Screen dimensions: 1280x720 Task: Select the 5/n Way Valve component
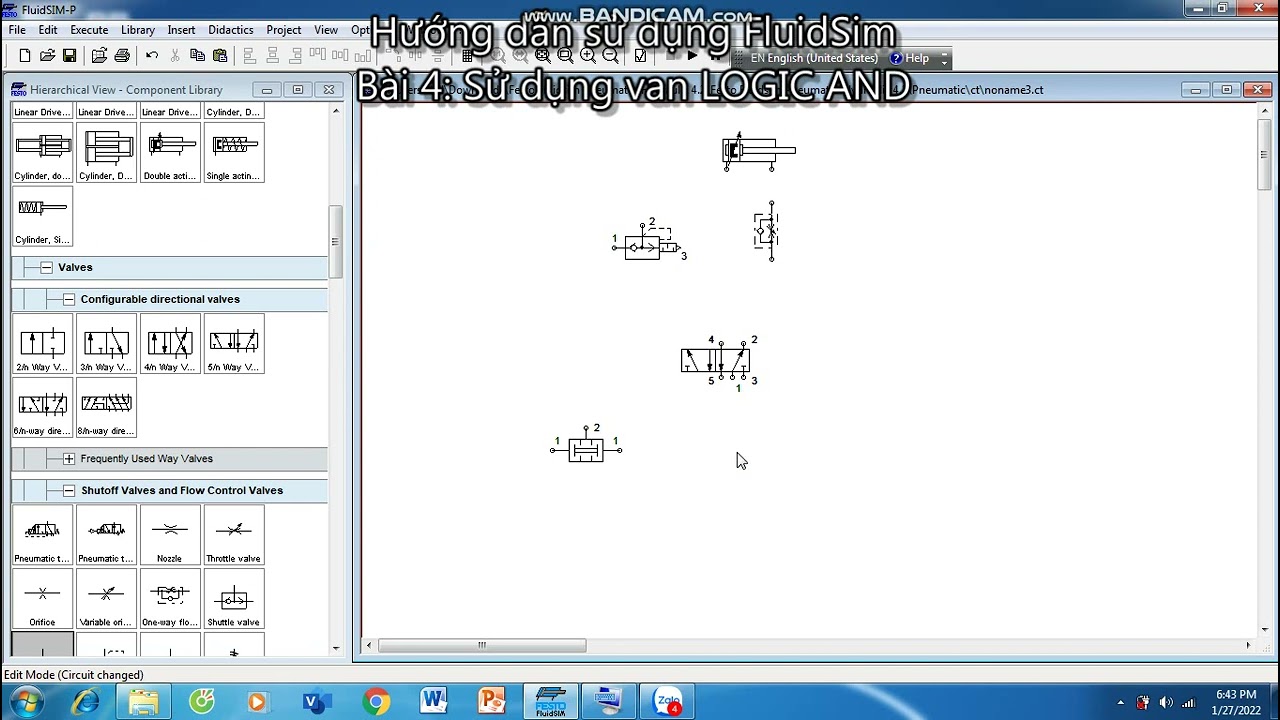click(x=234, y=344)
